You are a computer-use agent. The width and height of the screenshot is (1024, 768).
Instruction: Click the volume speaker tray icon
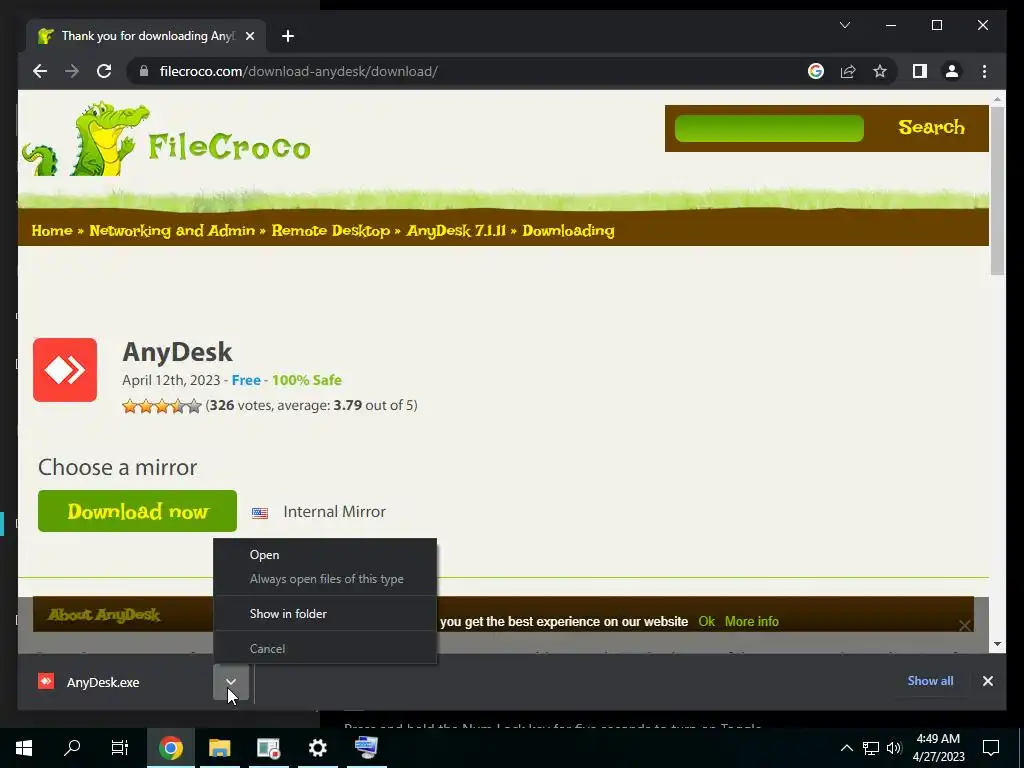click(x=894, y=748)
